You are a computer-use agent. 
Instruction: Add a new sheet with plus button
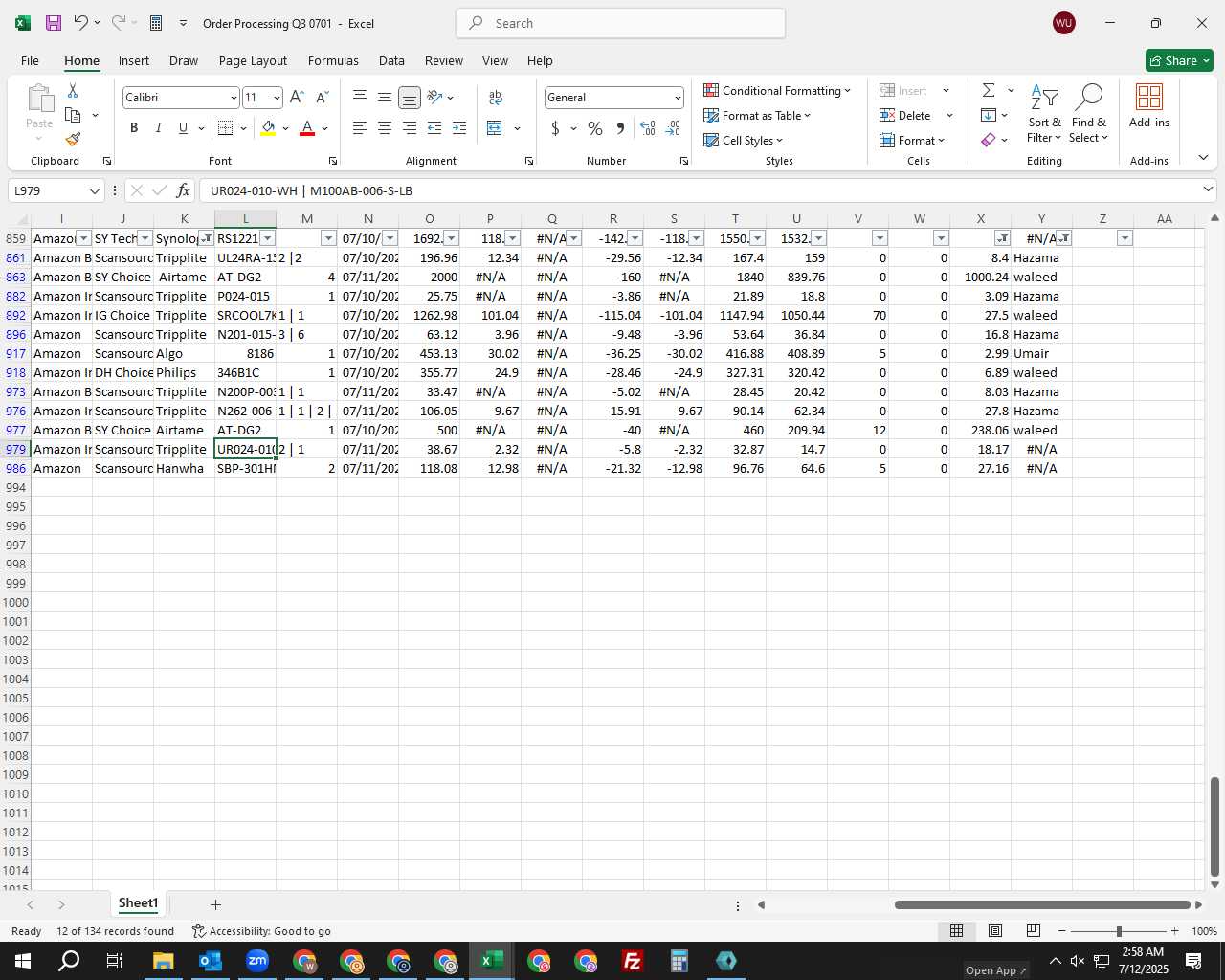[215, 904]
